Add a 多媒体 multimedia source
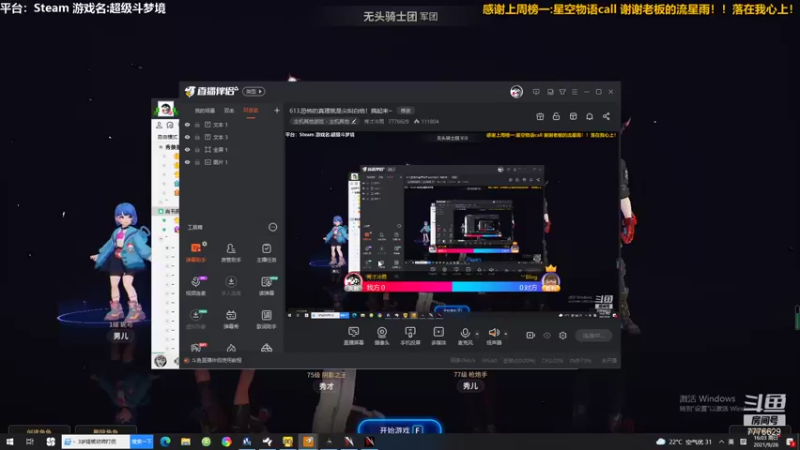The width and height of the screenshot is (800, 450). (x=438, y=336)
